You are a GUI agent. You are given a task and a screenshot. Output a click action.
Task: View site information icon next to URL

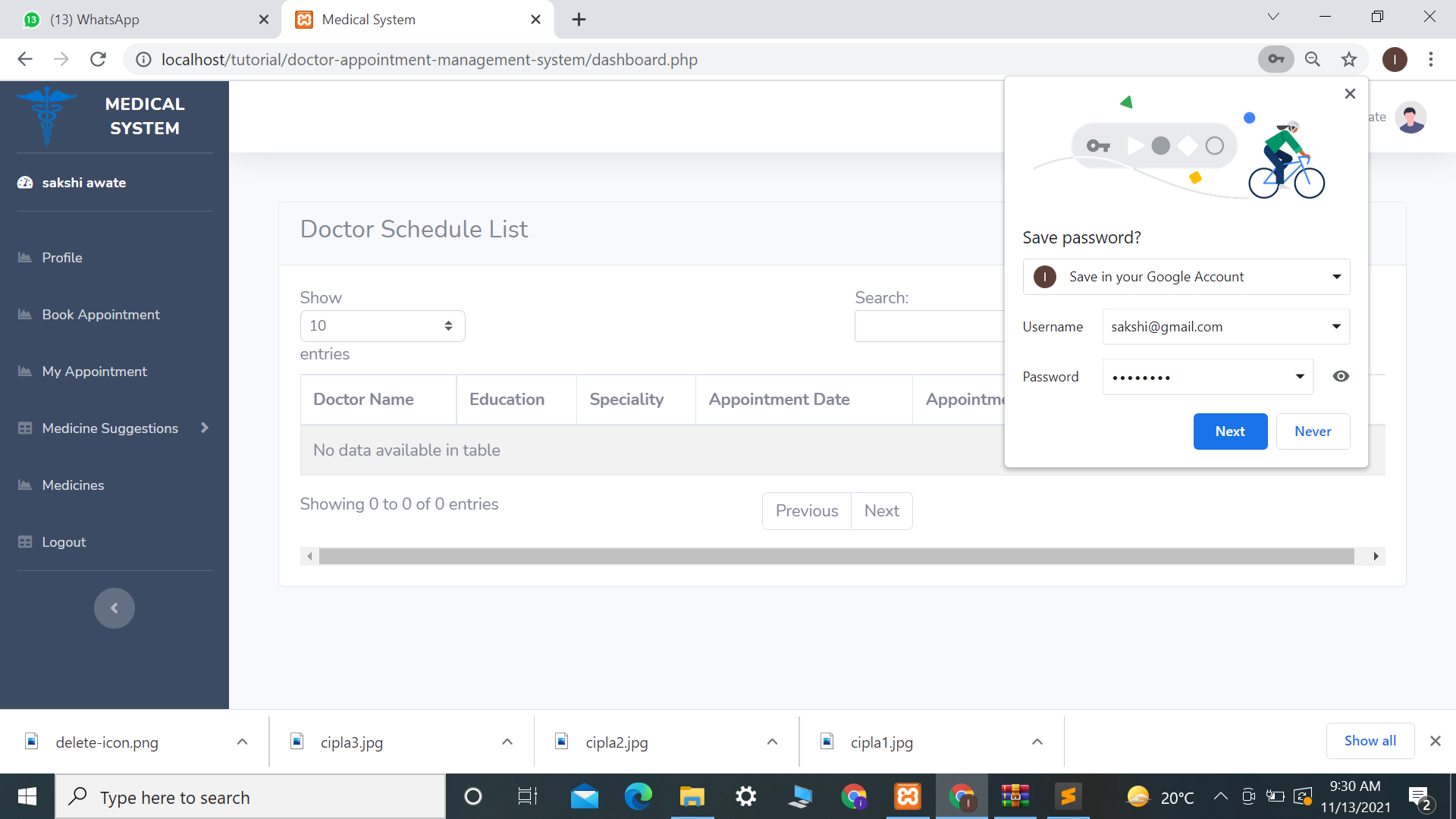click(x=143, y=59)
